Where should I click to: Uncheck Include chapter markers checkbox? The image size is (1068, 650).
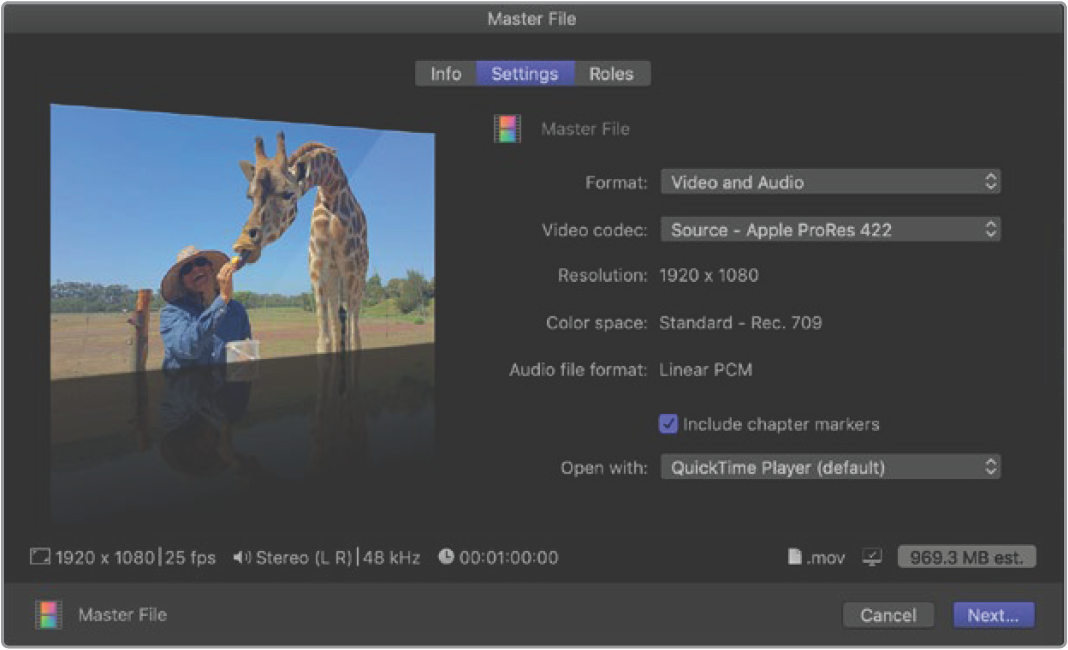(x=668, y=424)
